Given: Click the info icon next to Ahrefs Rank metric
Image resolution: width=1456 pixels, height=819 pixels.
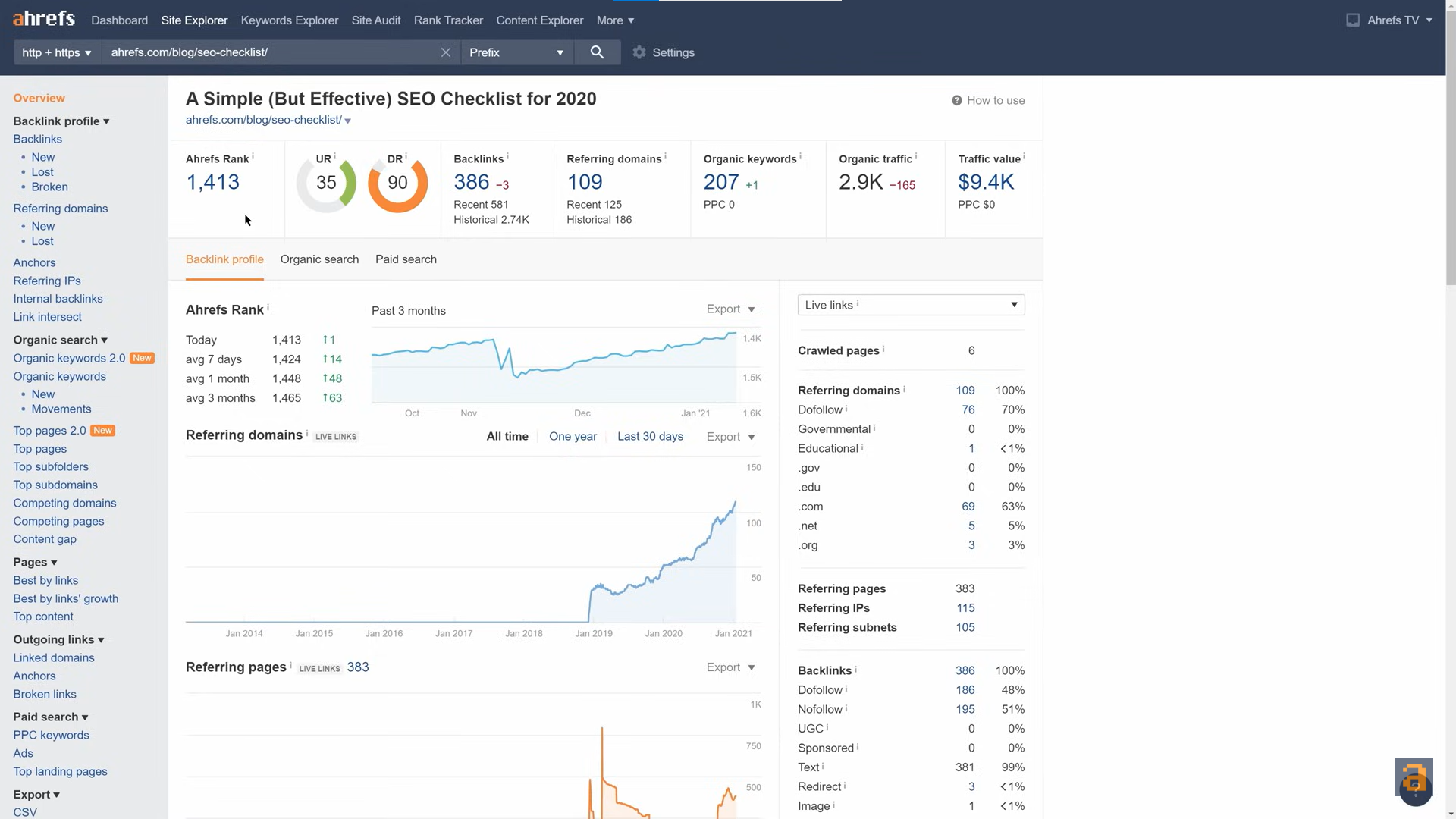Looking at the screenshot, I should (x=253, y=156).
